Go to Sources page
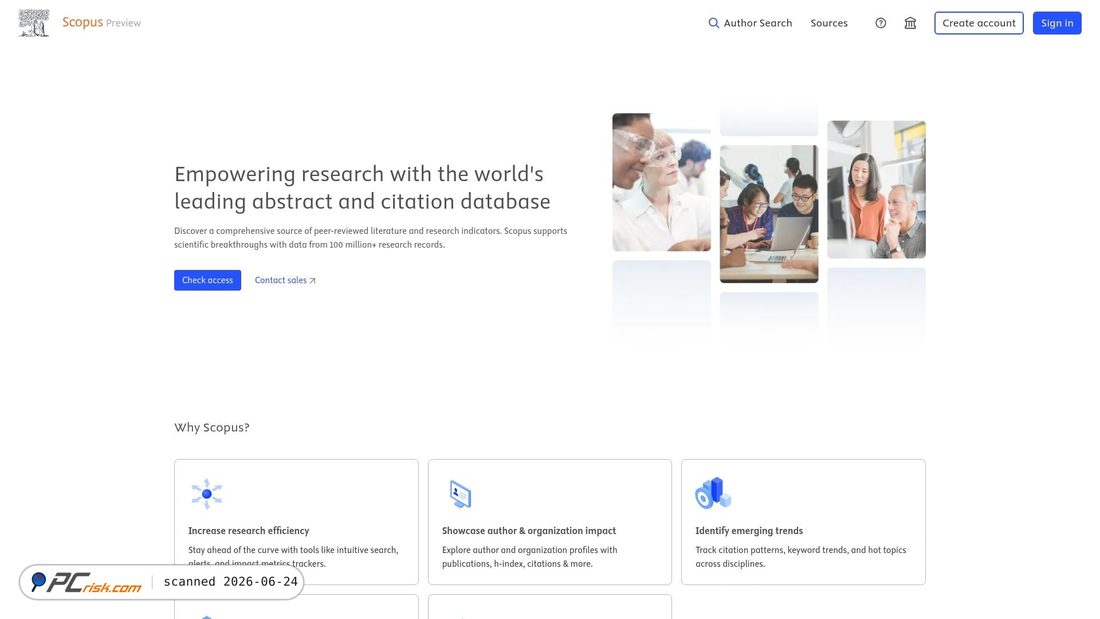The height and width of the screenshot is (619, 1100). (829, 23)
